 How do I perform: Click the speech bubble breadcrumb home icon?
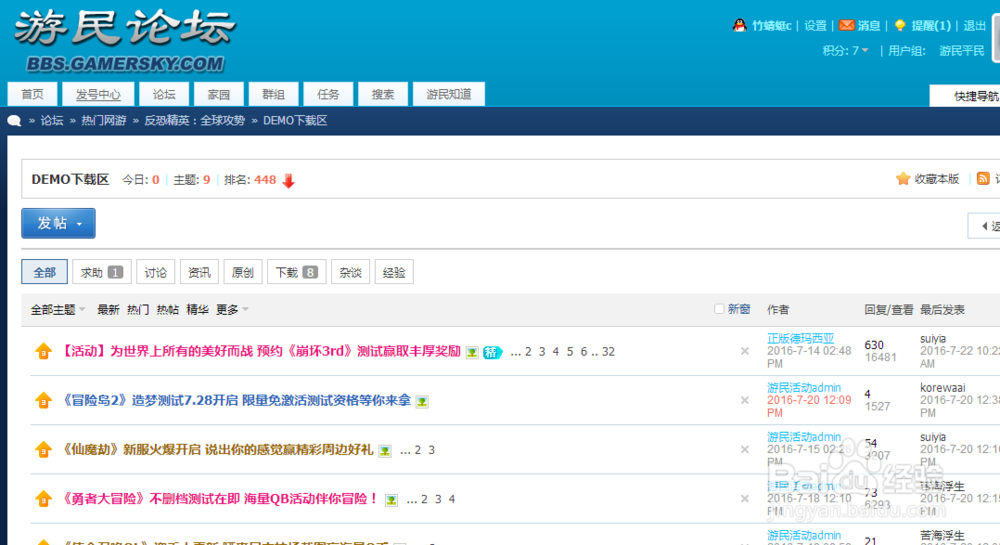(14, 120)
